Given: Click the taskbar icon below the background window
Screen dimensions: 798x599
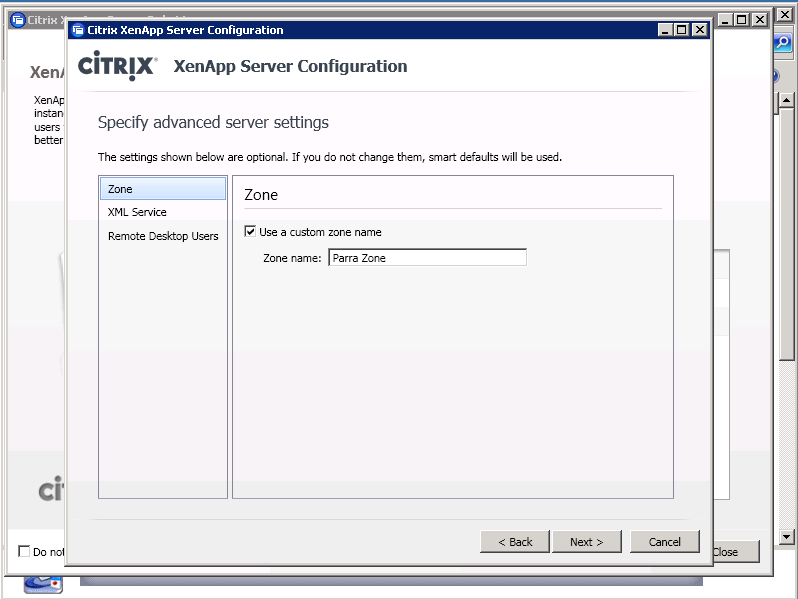Looking at the screenshot, I should tap(43, 585).
